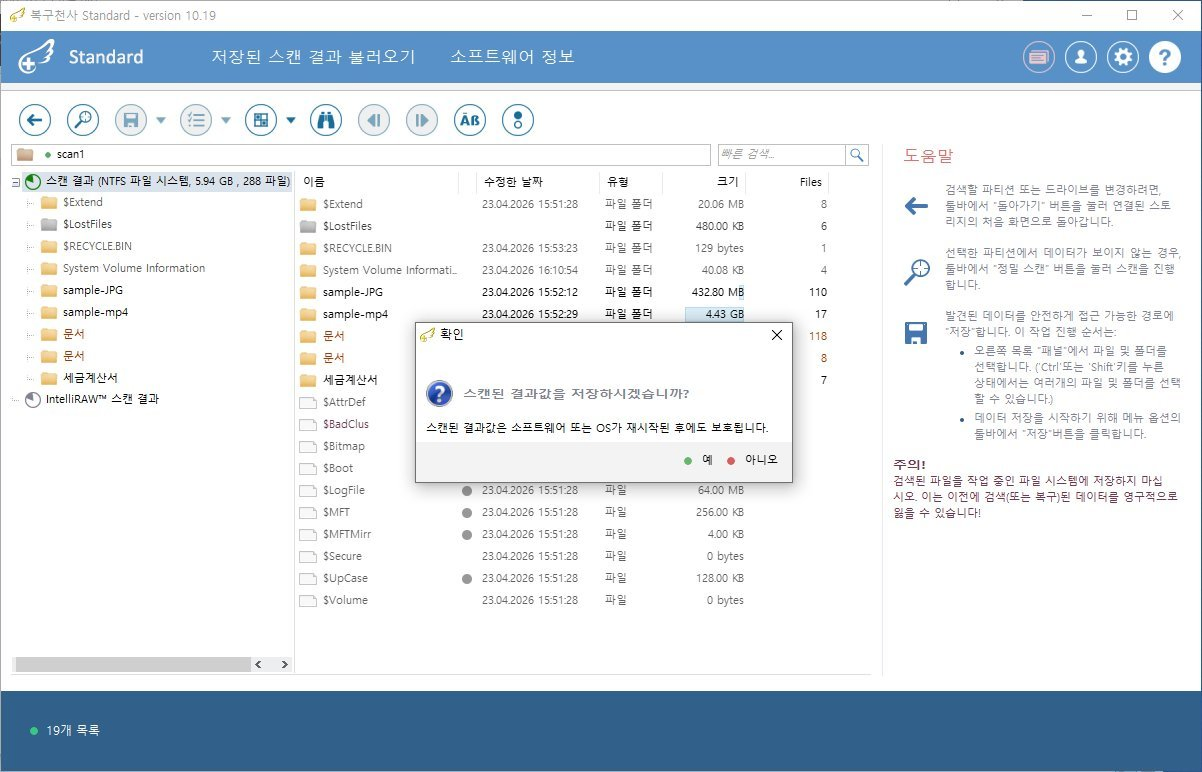Open the checklist icon dropdown arrow

pyautogui.click(x=226, y=121)
